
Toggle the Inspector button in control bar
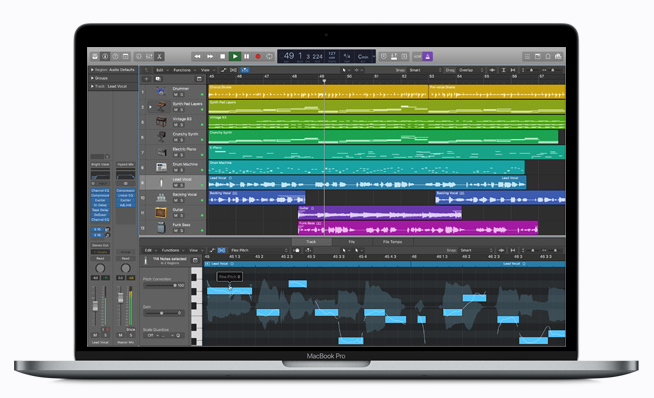(x=105, y=56)
